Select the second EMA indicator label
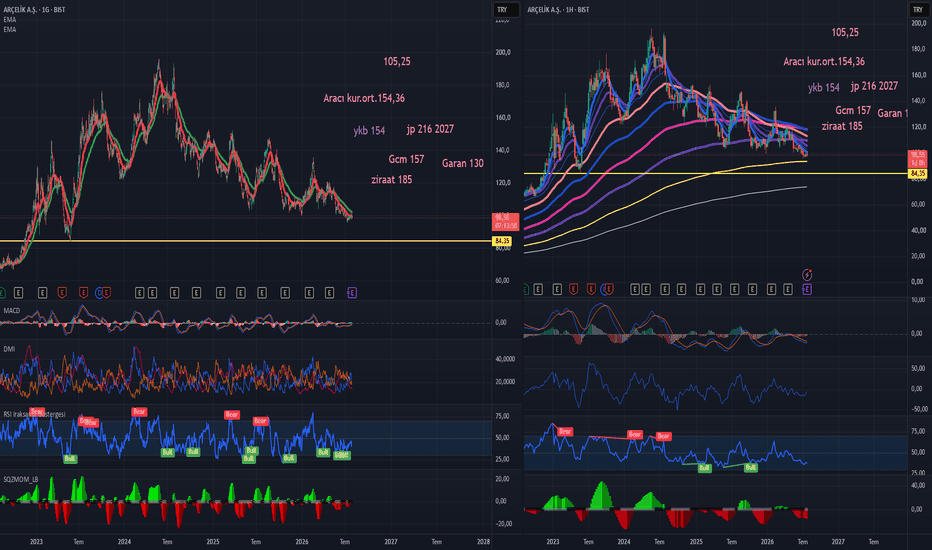Viewport: 932px width, 550px height. (10, 29)
